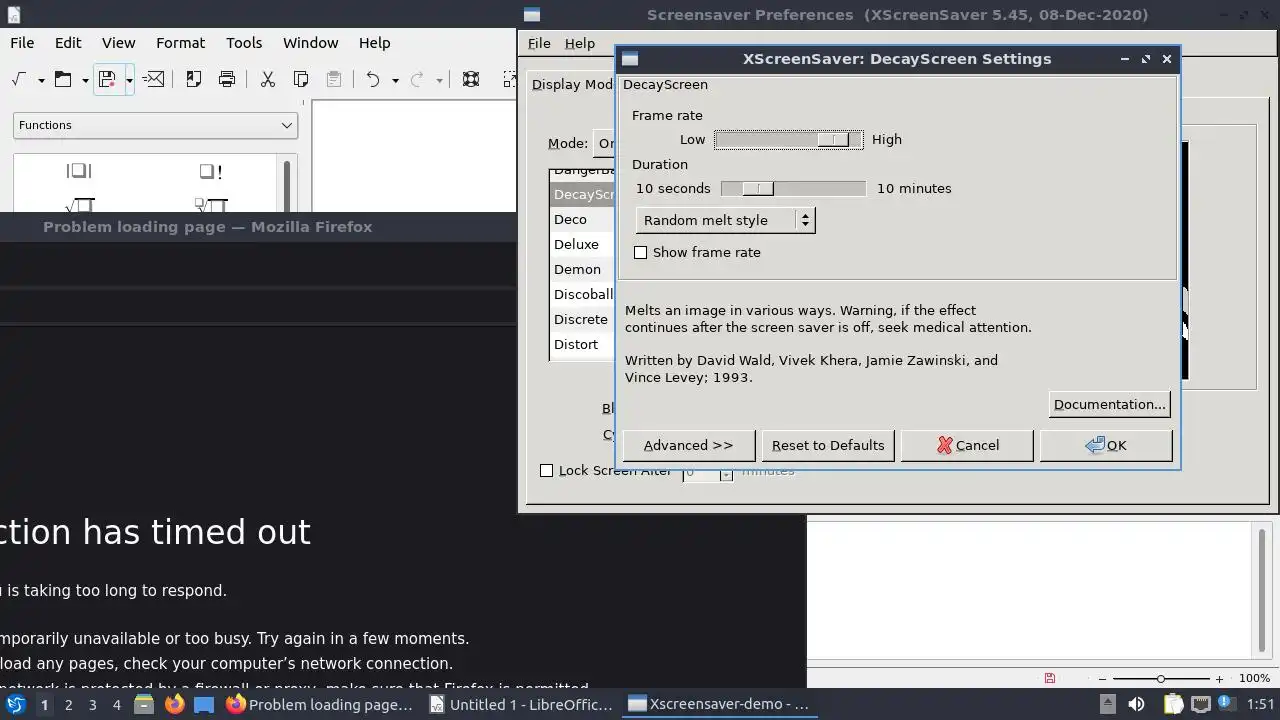This screenshot has width=1280, height=720.
Task: Click the LibreOffice zoom slider handle
Action: [1160, 679]
